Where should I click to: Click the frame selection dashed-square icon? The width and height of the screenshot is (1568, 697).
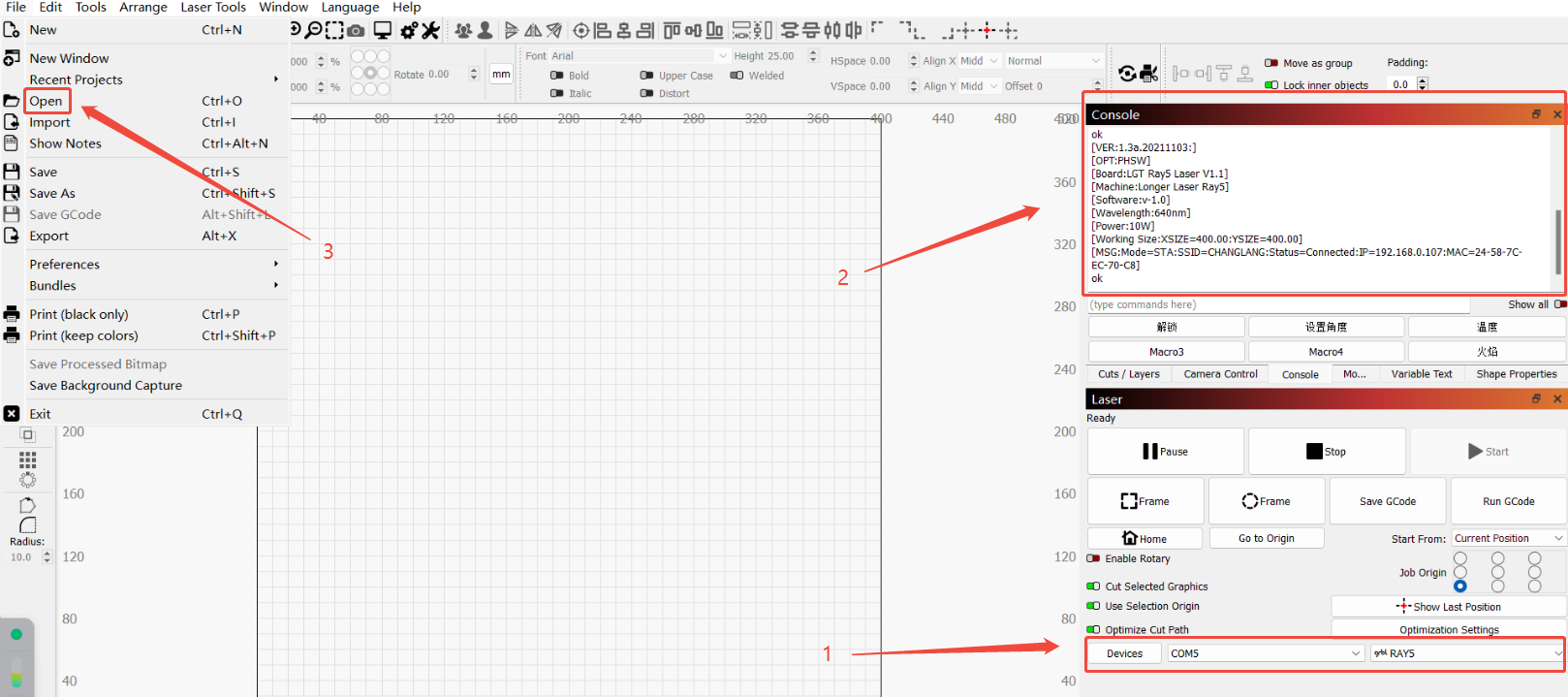click(x=334, y=31)
